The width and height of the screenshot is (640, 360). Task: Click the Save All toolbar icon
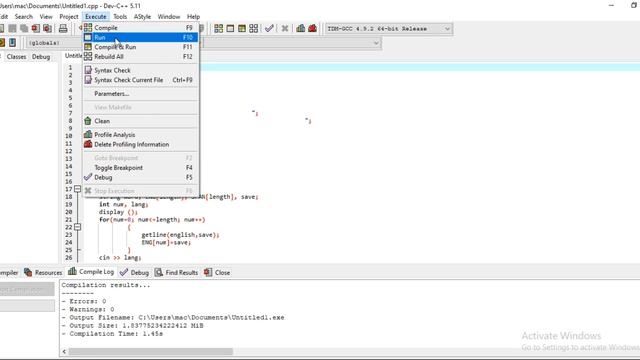(x=24, y=28)
